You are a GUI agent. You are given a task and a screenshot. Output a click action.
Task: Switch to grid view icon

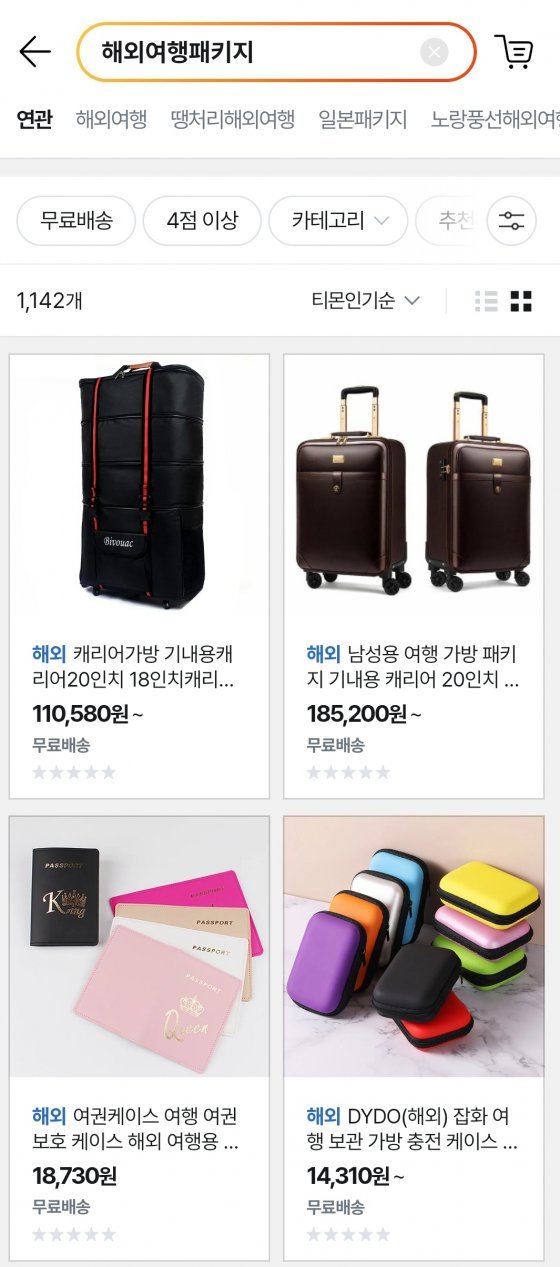tap(521, 301)
